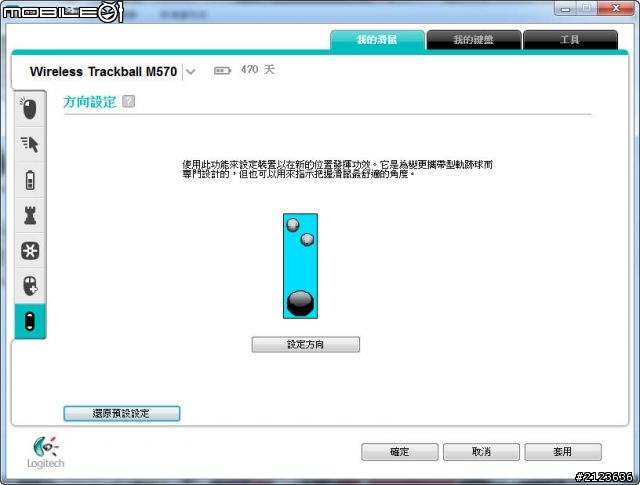Image resolution: width=640 pixels, height=485 pixels.
Task: Switch to the 工具 tab
Action: (570, 40)
